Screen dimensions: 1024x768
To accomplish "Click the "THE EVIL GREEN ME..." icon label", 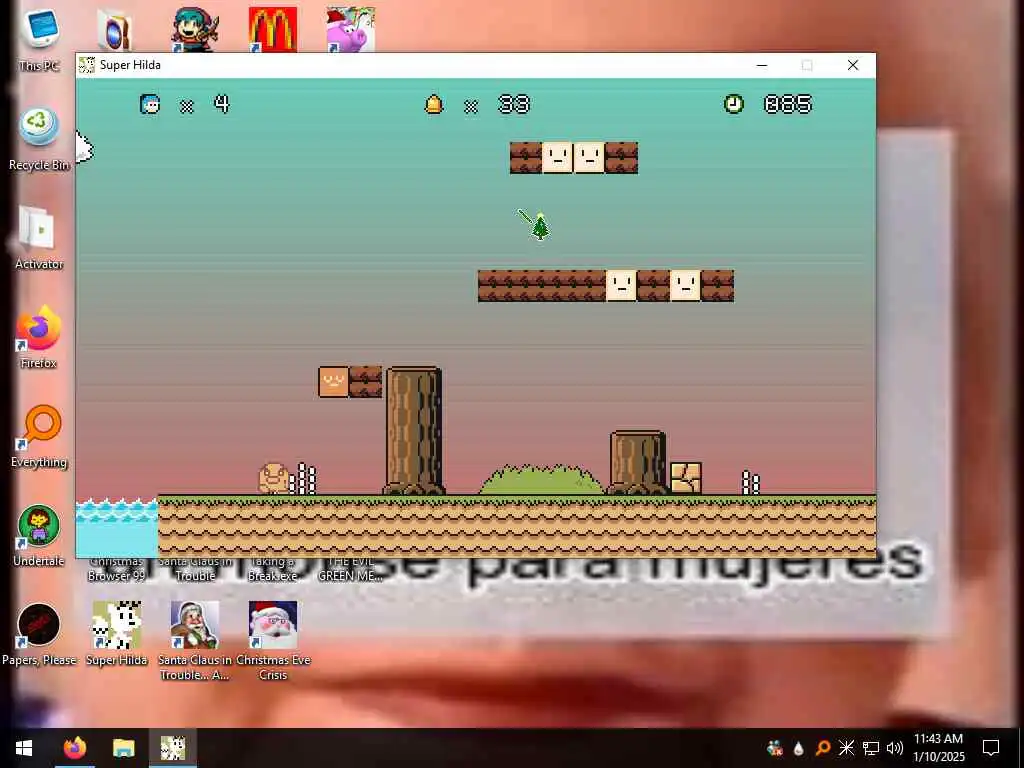I will coord(351,569).
